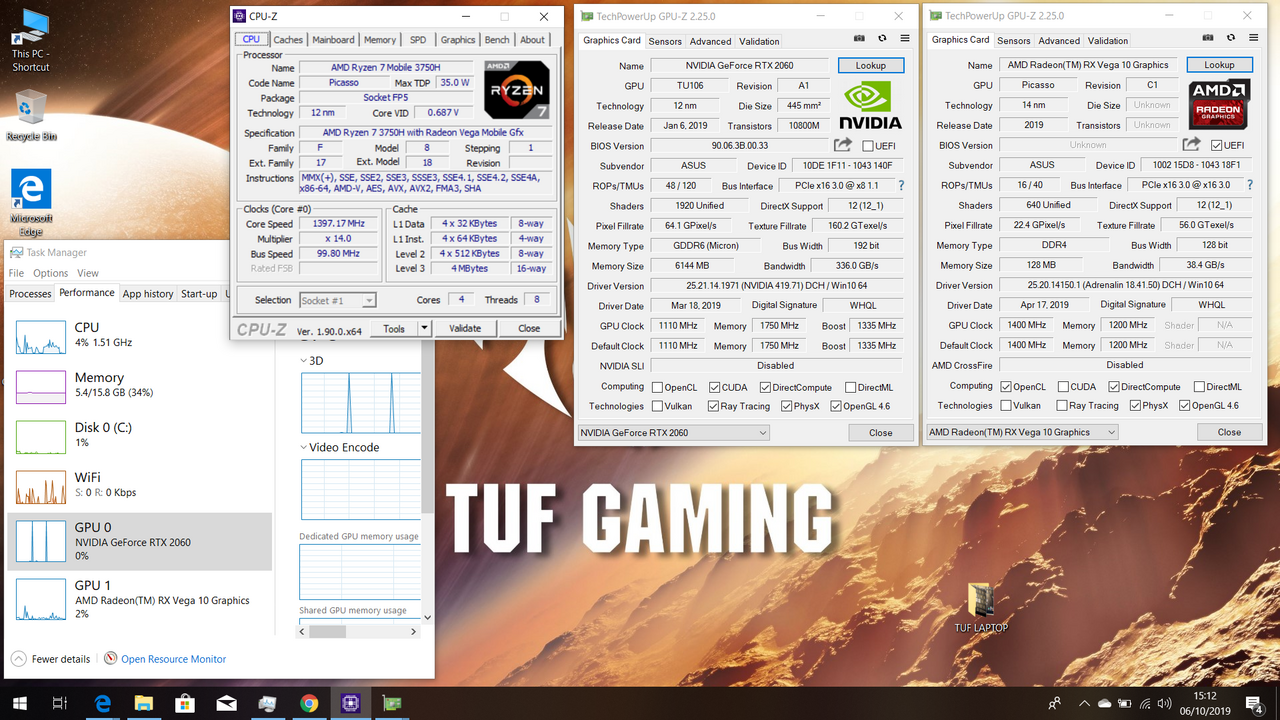Open File Explorer from the taskbar
Screen dimensions: 1280x720
click(143, 703)
